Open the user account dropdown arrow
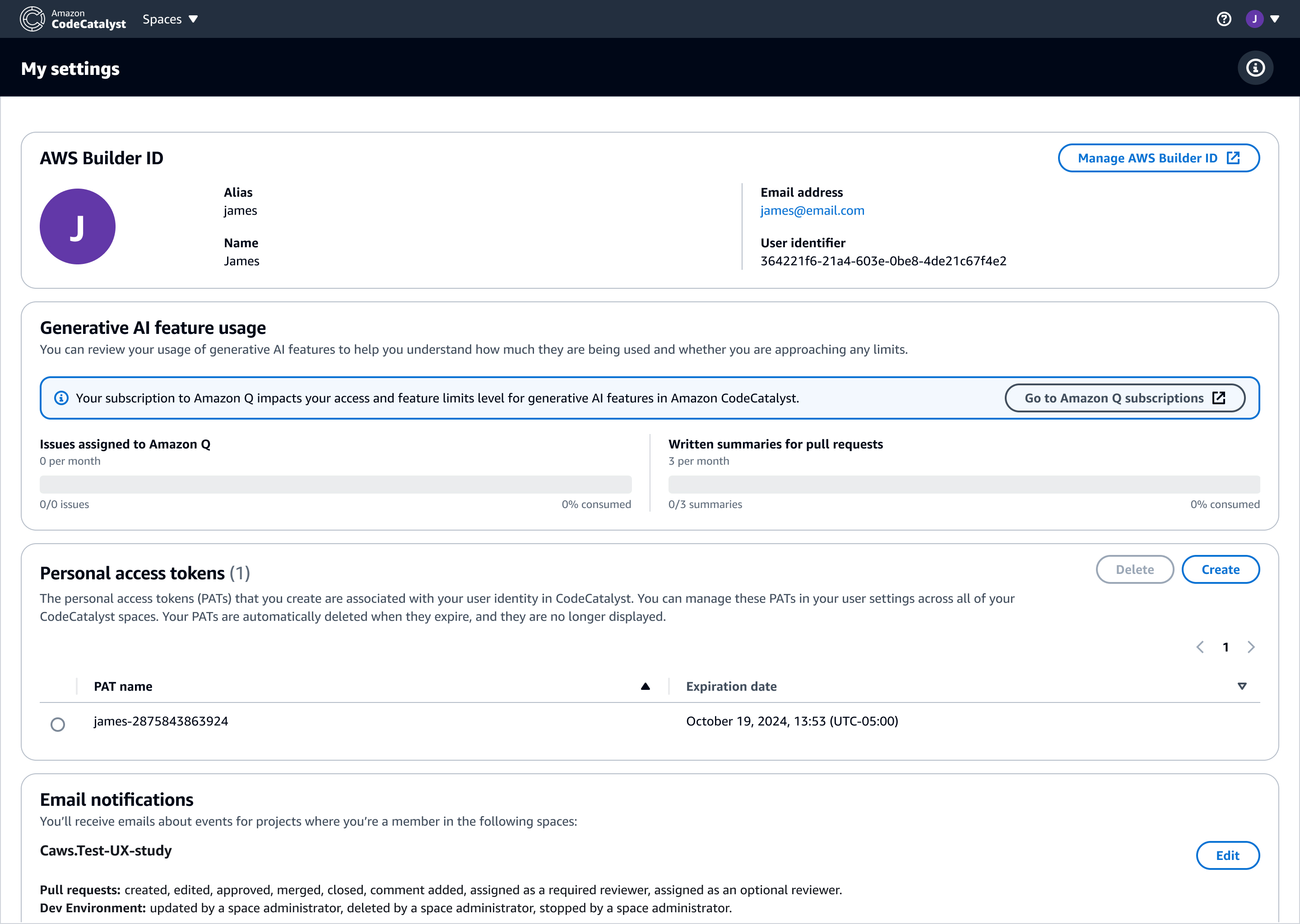Image resolution: width=1300 pixels, height=924 pixels. pos(1275,19)
